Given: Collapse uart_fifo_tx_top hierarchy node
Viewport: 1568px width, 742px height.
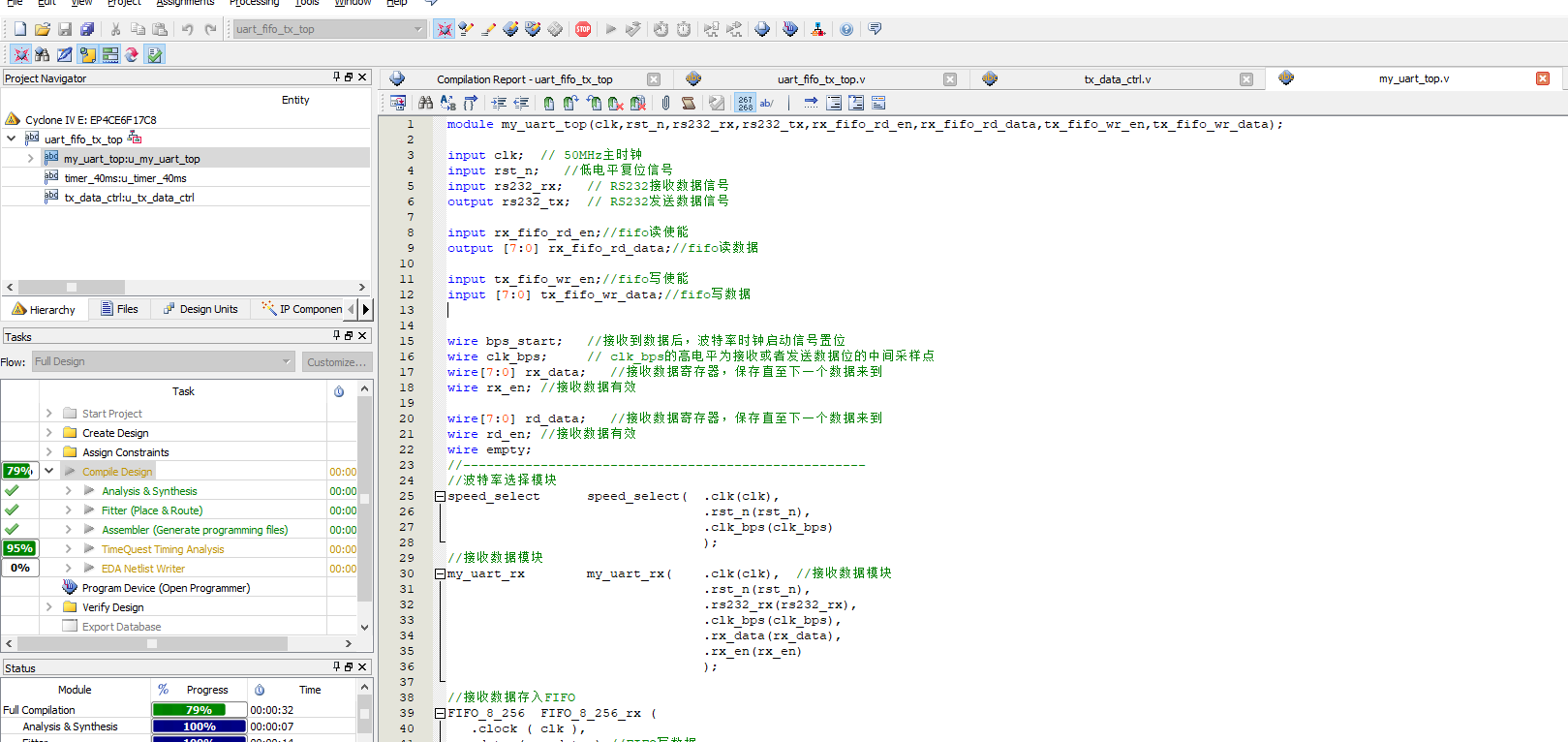Looking at the screenshot, I should (x=12, y=139).
